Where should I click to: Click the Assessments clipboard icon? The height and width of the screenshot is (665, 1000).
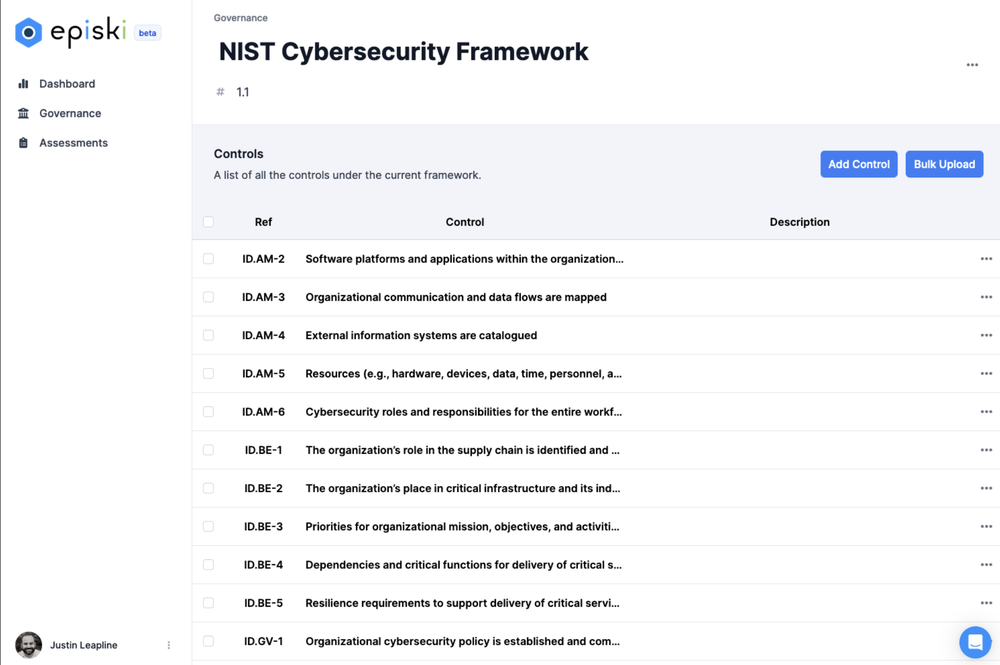23,143
